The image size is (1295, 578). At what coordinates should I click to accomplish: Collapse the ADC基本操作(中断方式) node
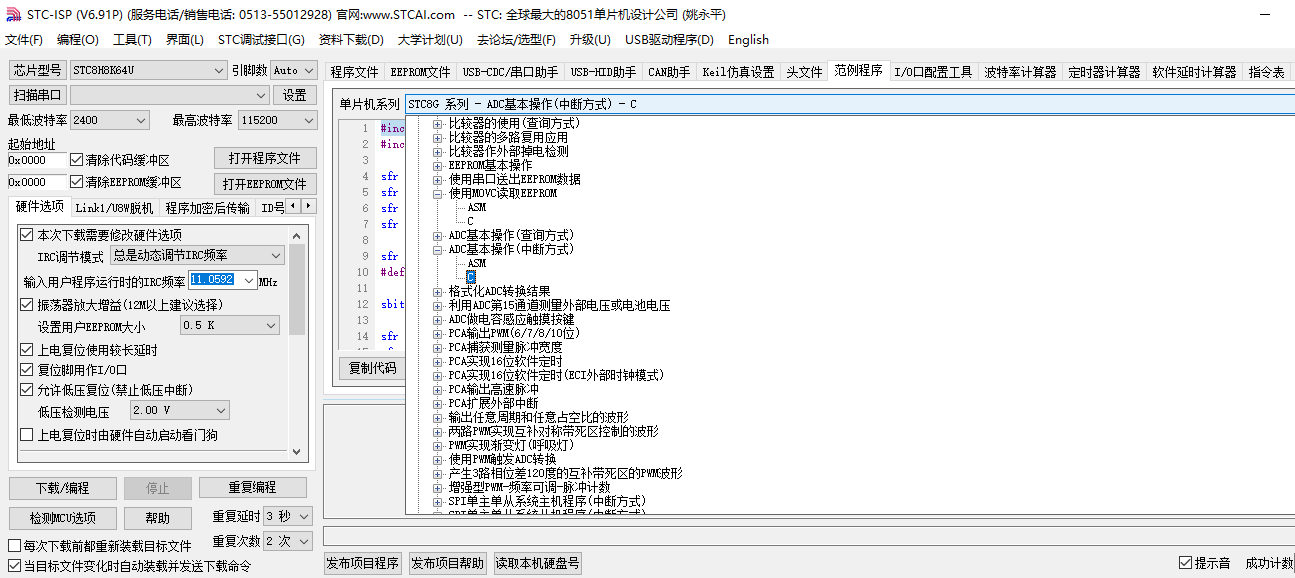point(438,250)
